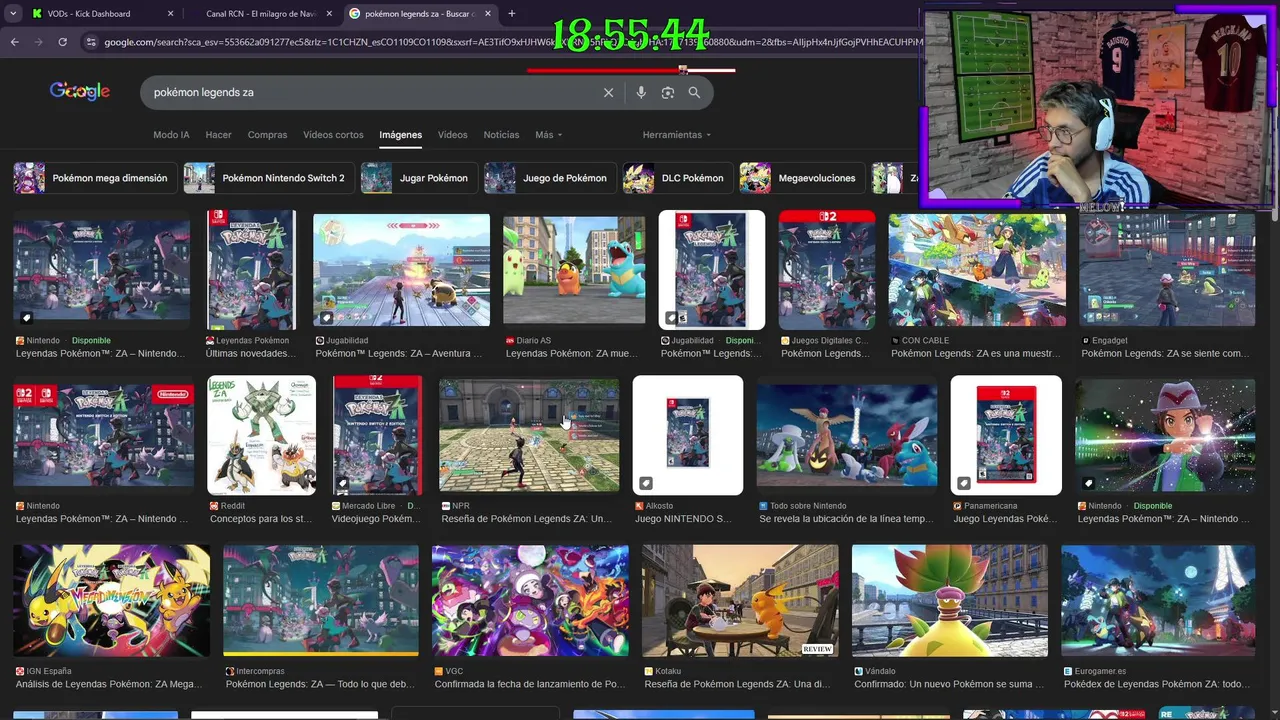The image size is (1280, 720).
Task: Reload the page
Action: tap(62, 42)
